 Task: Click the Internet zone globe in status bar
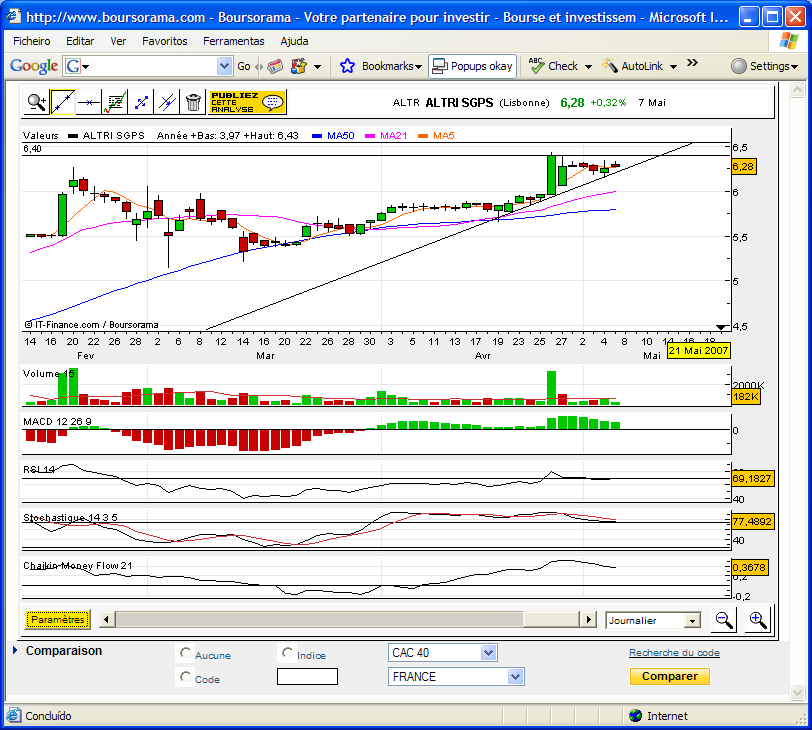635,716
